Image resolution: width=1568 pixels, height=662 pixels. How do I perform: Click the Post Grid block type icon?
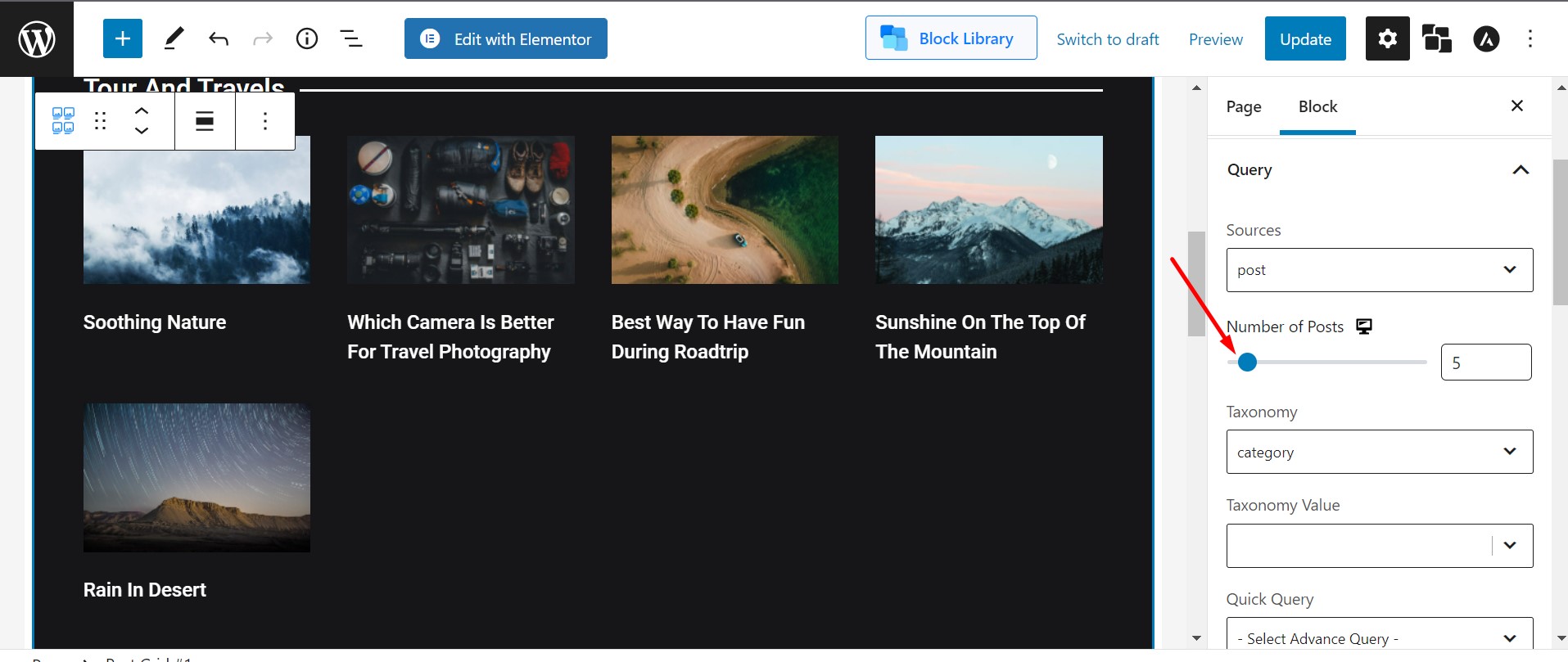tap(63, 121)
